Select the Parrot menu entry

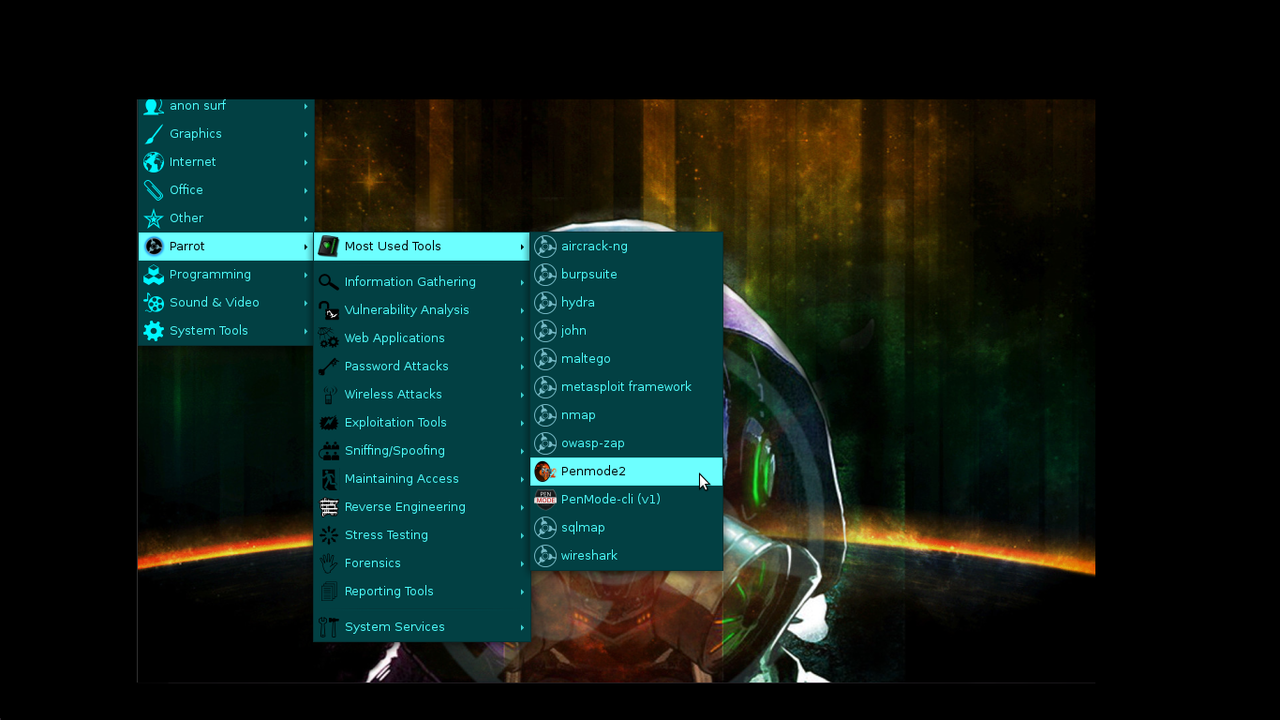click(226, 246)
